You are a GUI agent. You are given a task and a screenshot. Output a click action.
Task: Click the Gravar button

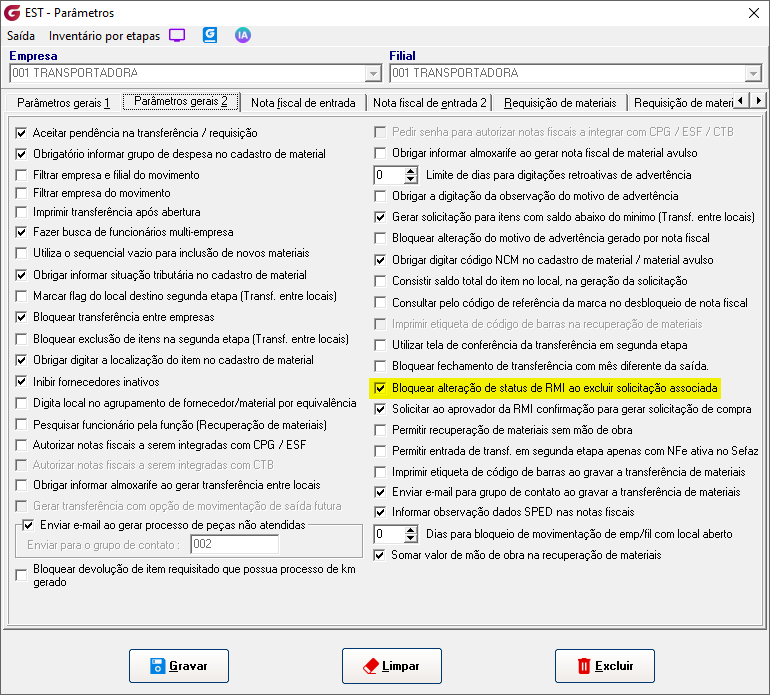(x=179, y=666)
